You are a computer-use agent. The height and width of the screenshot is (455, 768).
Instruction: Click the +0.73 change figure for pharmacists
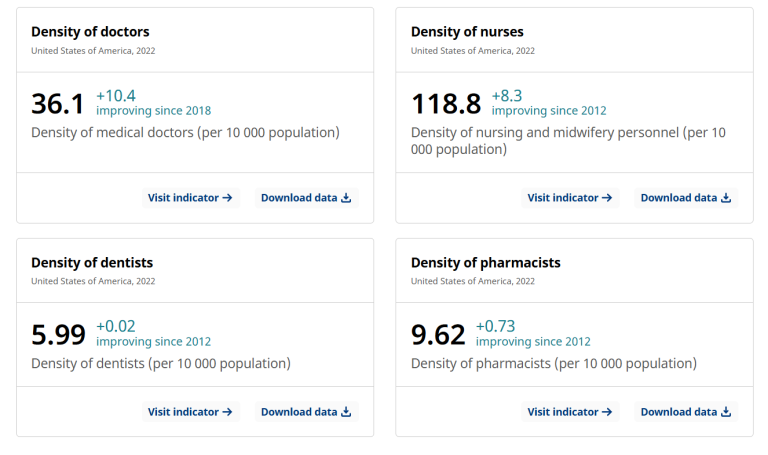pos(496,326)
